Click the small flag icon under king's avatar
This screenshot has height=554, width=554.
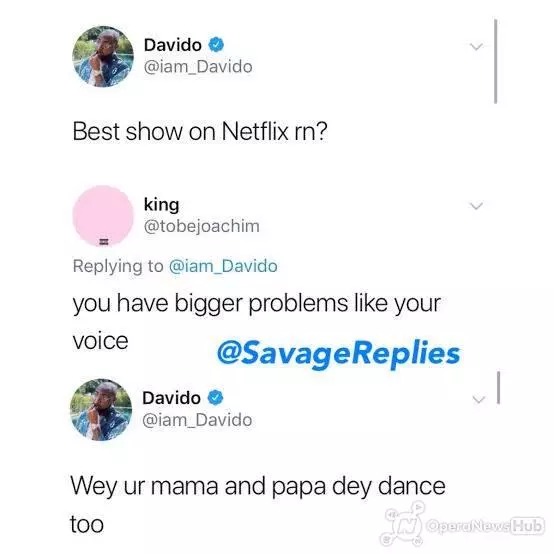104,242
